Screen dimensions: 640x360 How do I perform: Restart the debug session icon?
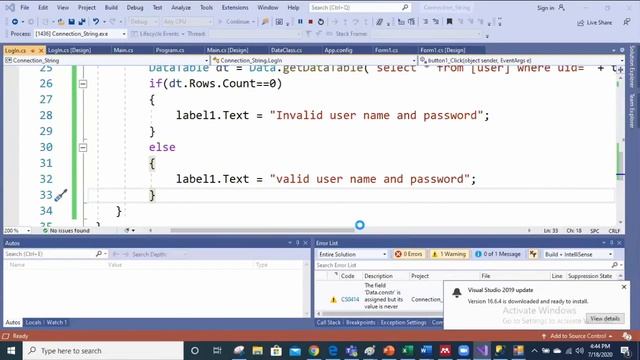tap(321, 22)
